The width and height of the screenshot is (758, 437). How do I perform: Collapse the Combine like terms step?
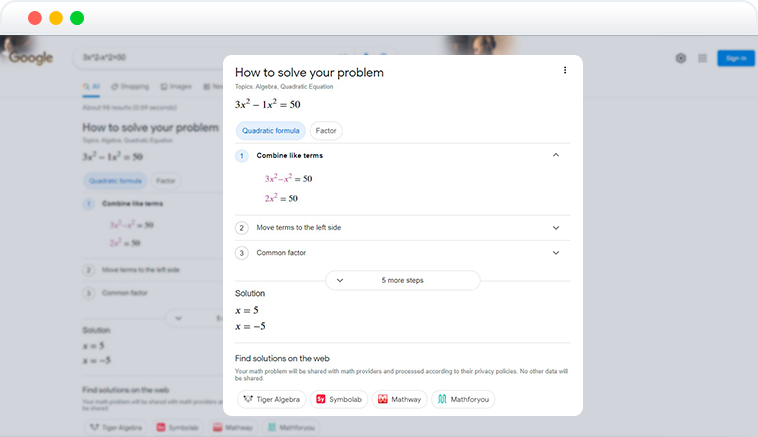coord(556,155)
